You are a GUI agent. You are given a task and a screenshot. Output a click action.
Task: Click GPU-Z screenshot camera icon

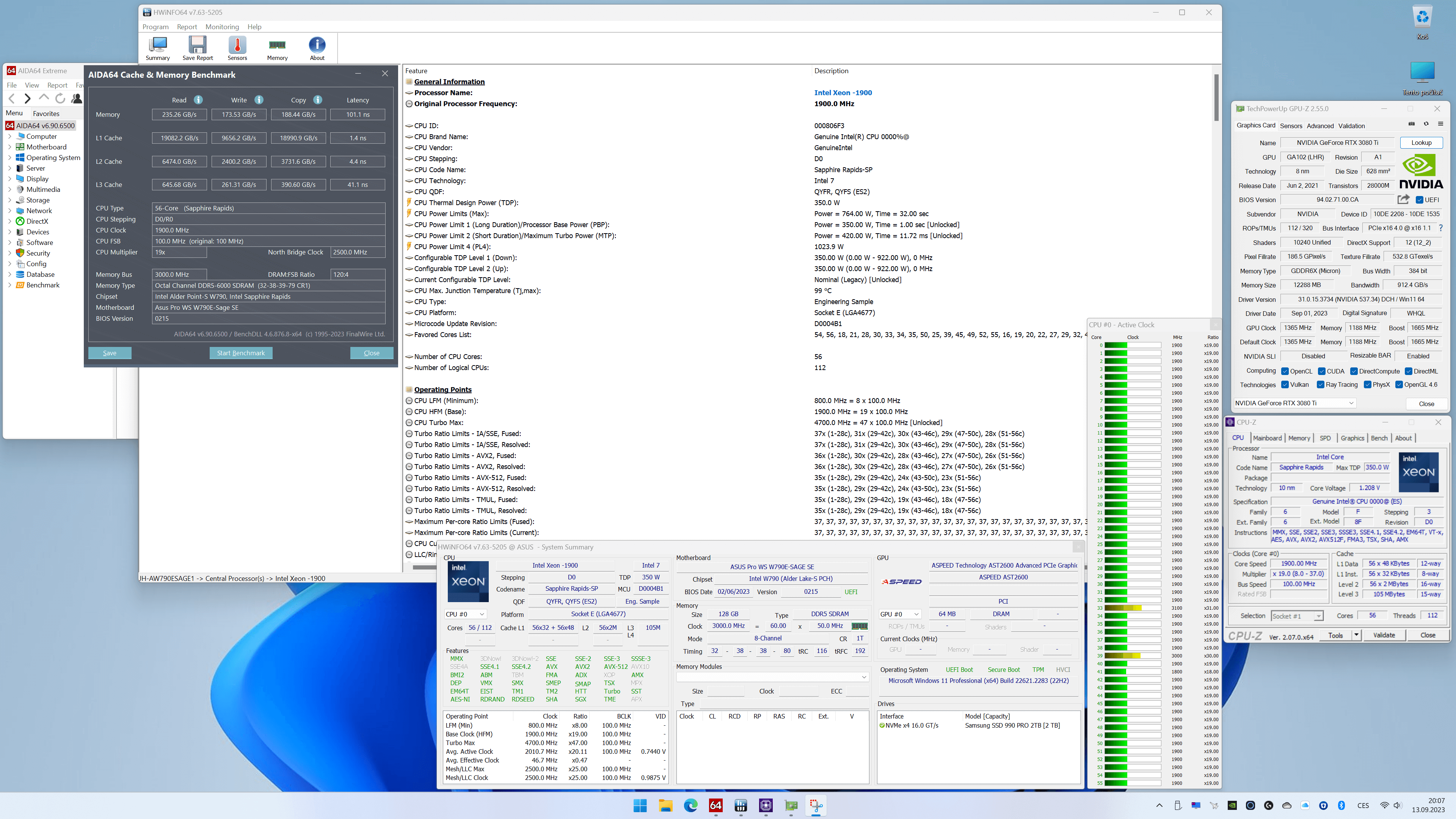pos(1411,124)
